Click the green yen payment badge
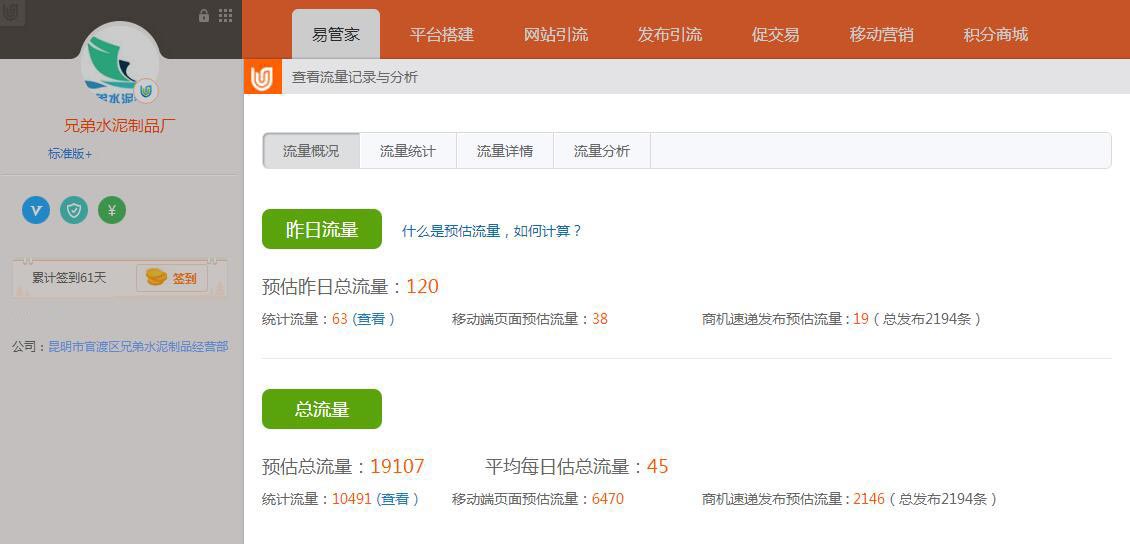 click(112, 210)
